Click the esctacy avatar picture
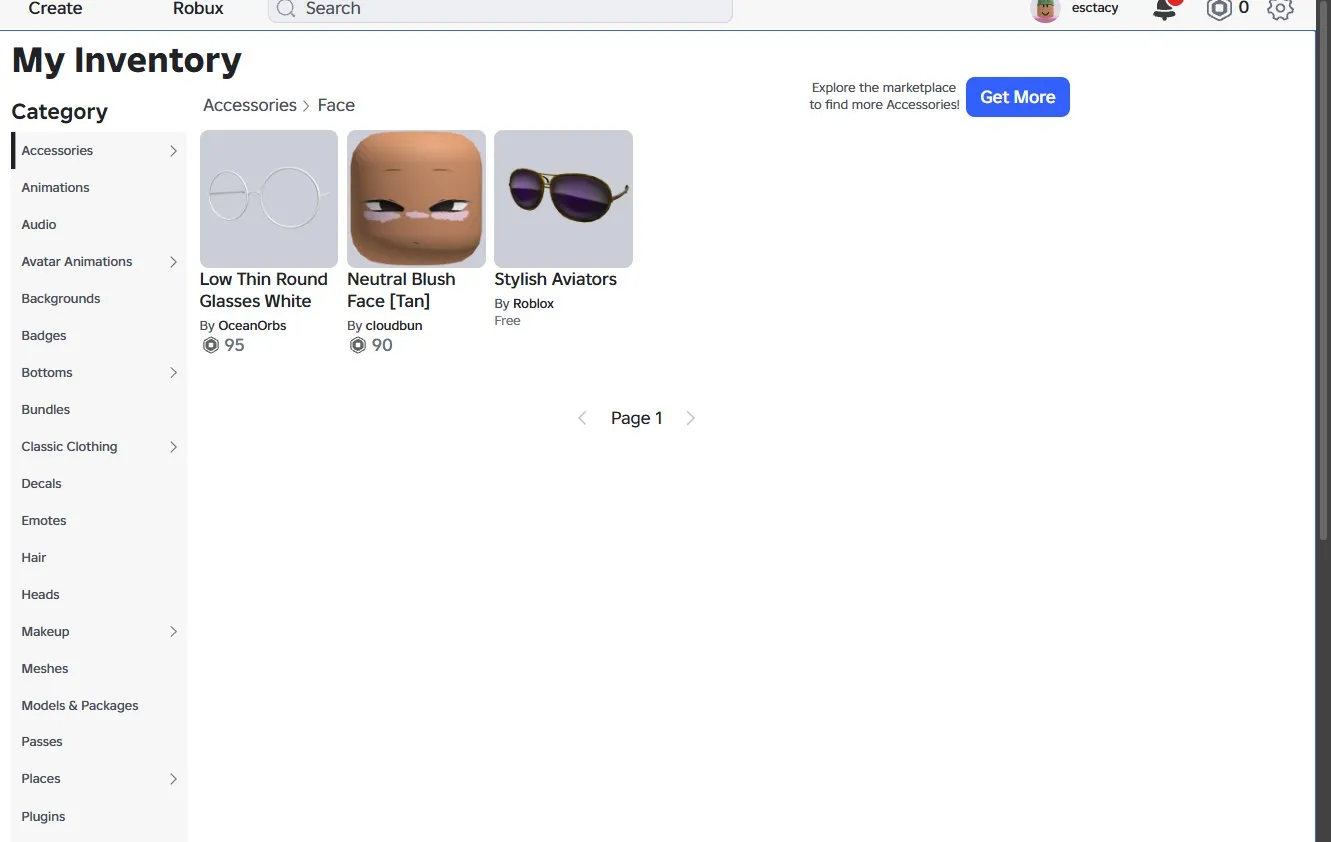1331x842 pixels. point(1045,9)
